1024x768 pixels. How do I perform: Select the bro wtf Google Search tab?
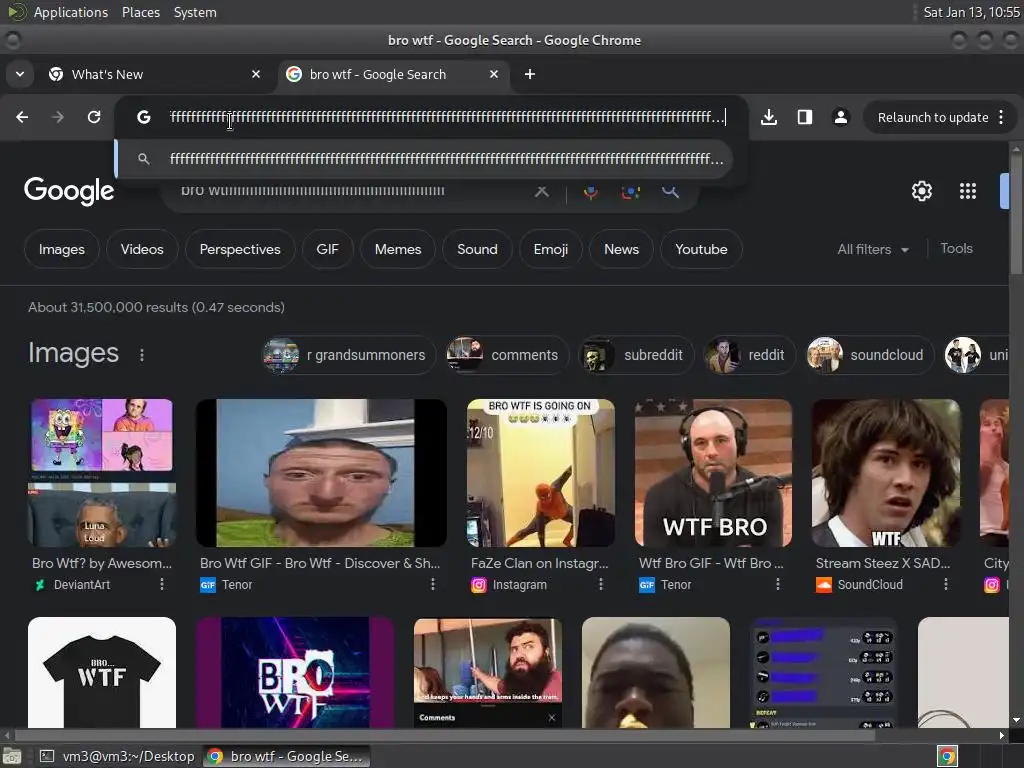click(394, 74)
